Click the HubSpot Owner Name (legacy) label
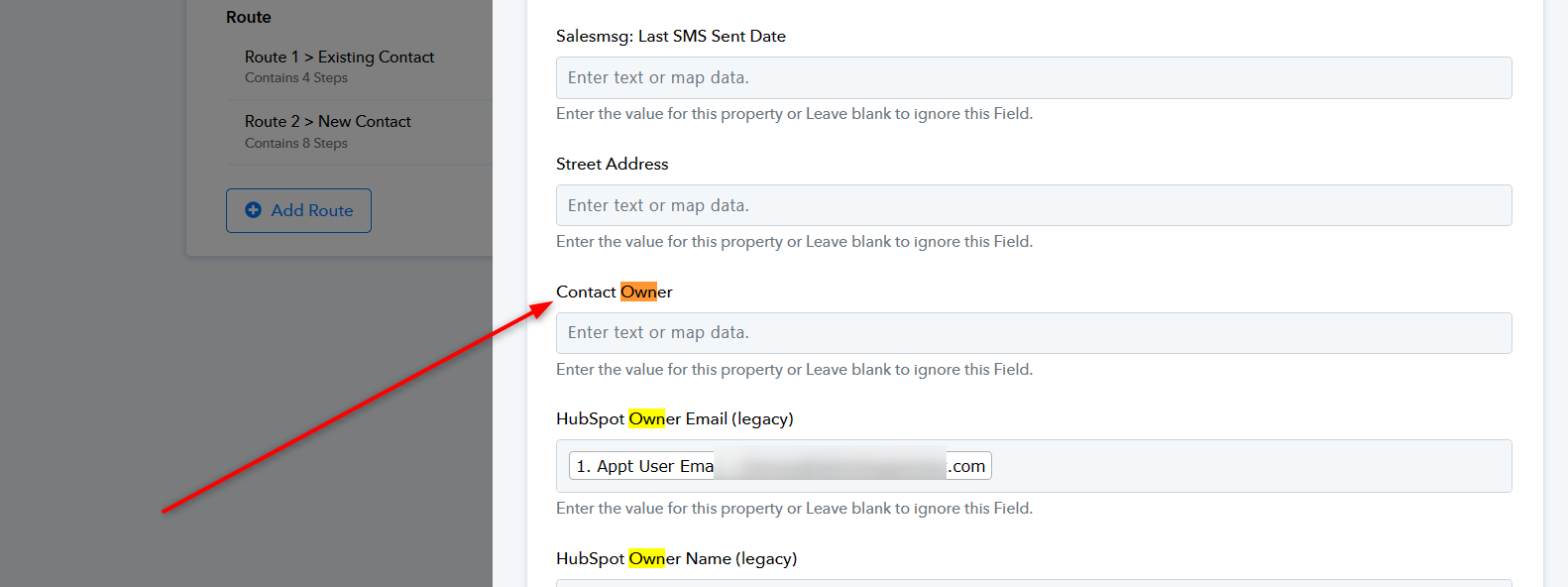 pyautogui.click(x=677, y=558)
